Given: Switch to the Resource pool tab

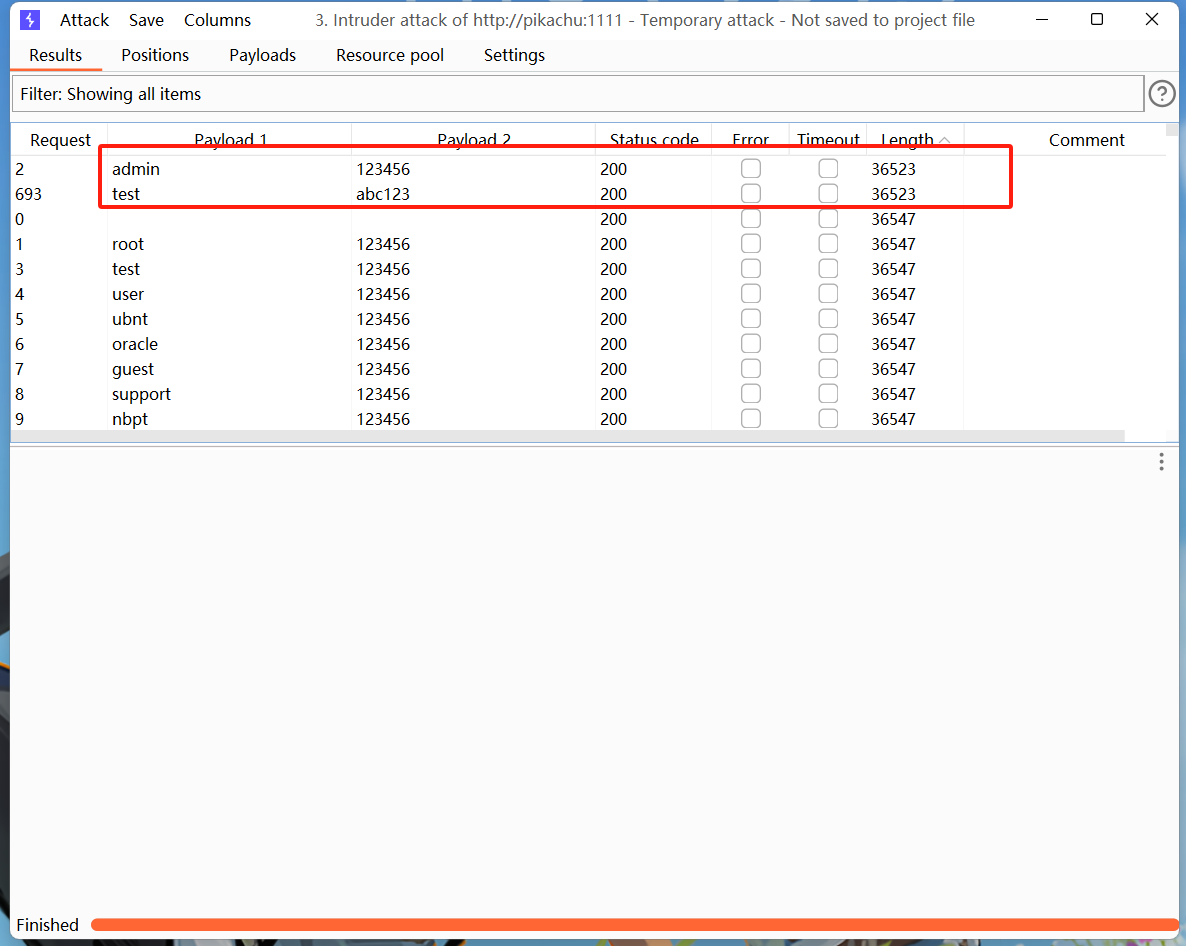Looking at the screenshot, I should [x=390, y=55].
